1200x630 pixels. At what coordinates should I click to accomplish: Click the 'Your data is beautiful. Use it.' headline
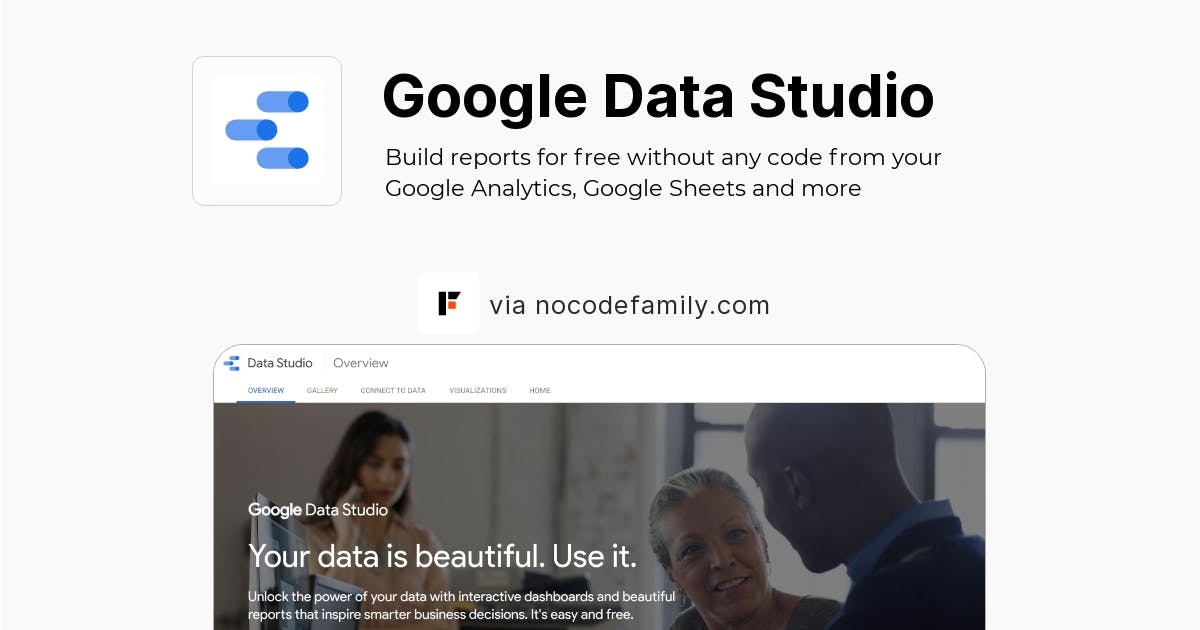442,556
